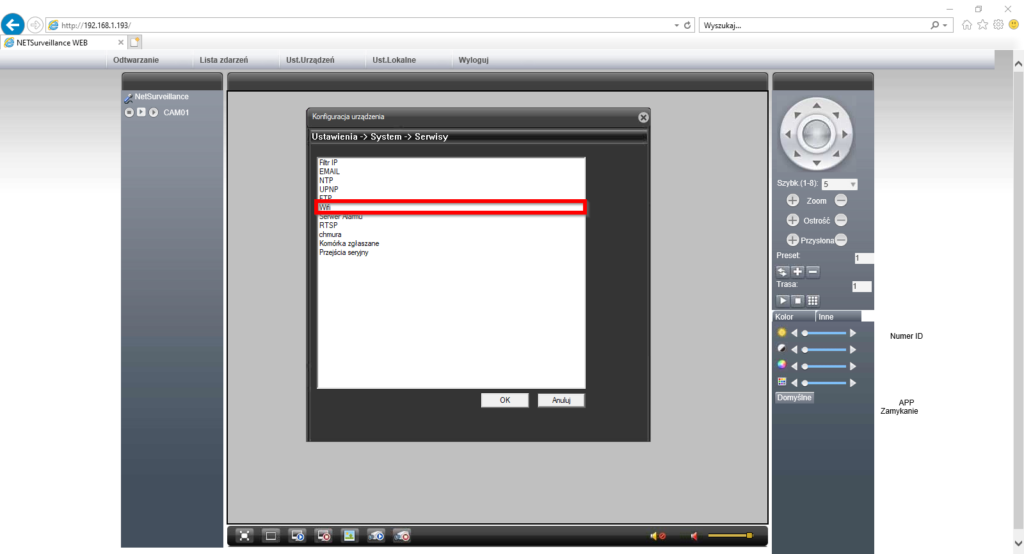Click the Trasa grid icon
Image resolution: width=1024 pixels, height=554 pixels.
point(813,300)
